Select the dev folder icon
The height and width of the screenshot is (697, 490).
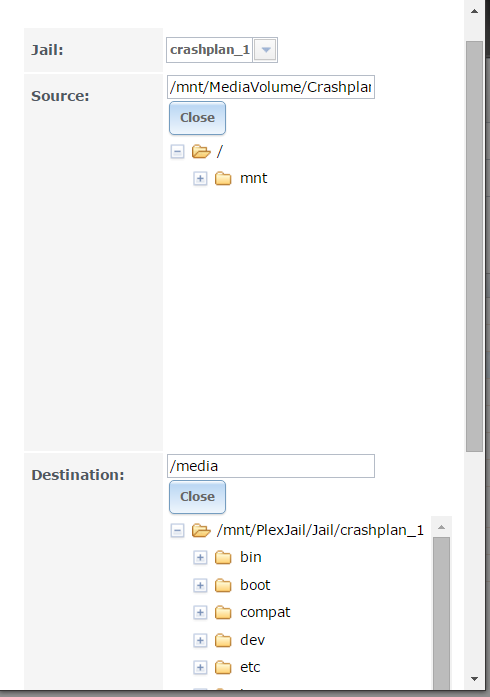(223, 641)
